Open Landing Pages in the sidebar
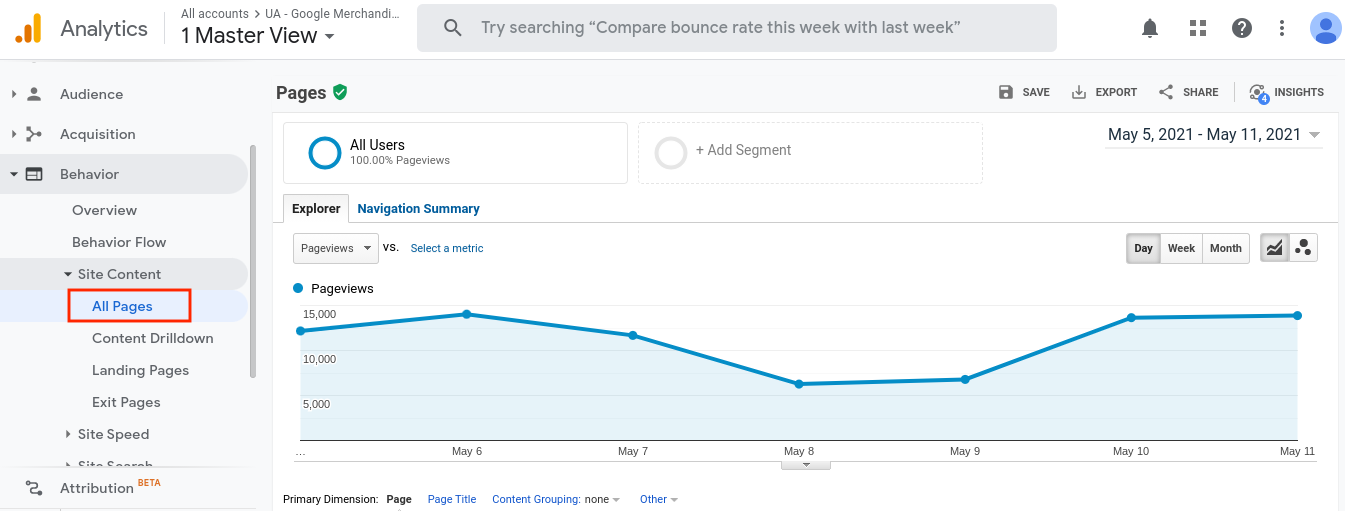The height and width of the screenshot is (511, 1345). [140, 370]
